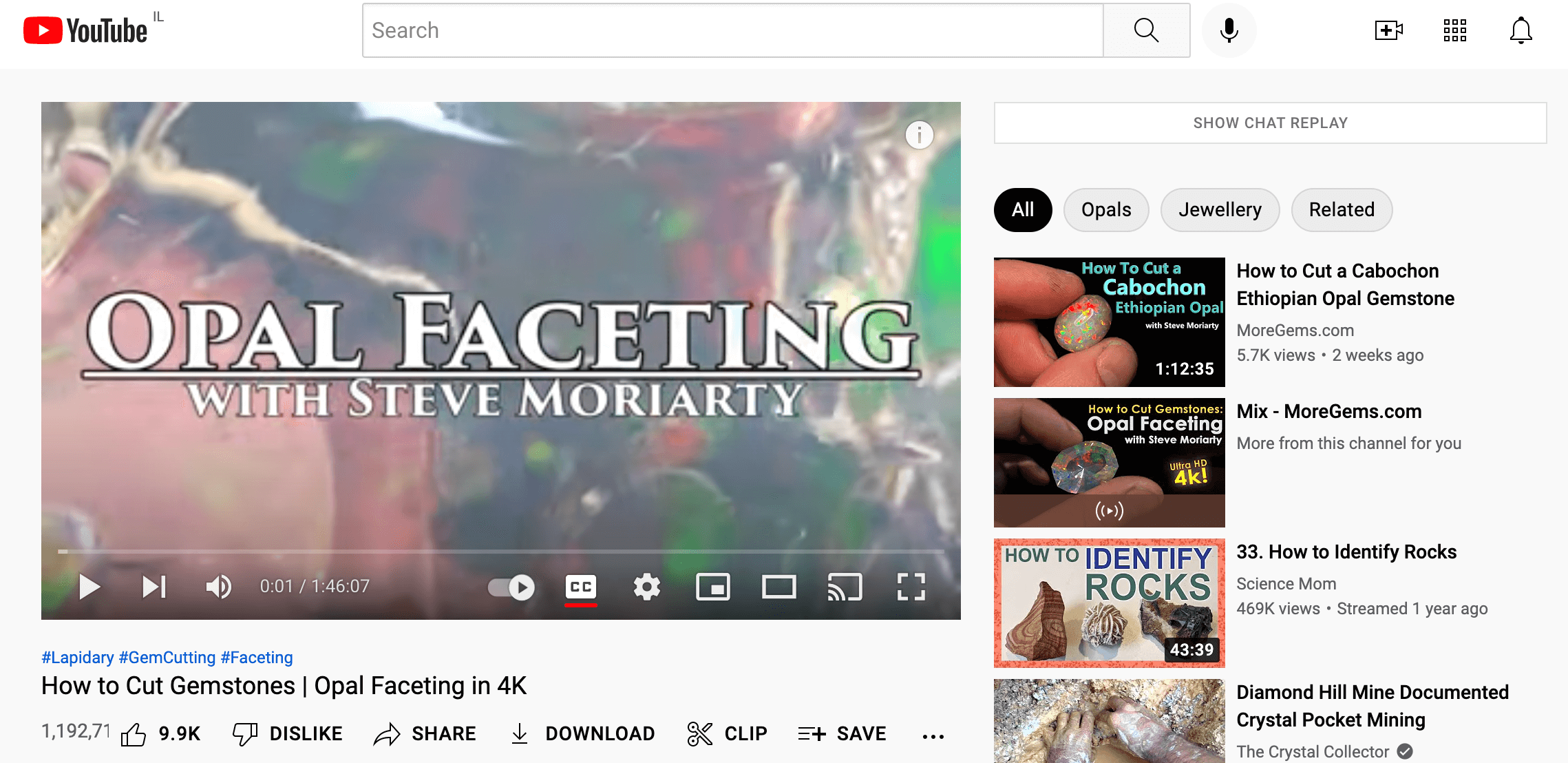The height and width of the screenshot is (763, 1568).
Task: Click the Opals filter tab
Action: (x=1105, y=210)
